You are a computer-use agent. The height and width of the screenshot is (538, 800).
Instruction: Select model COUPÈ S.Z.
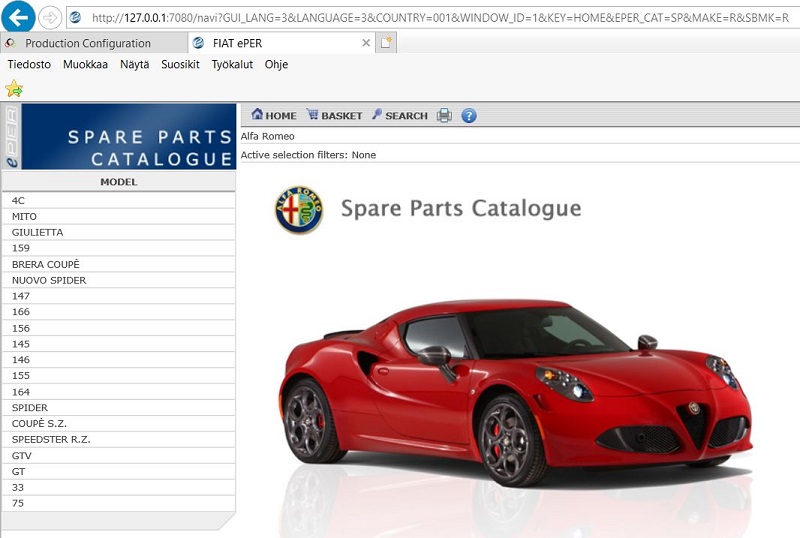click(118, 424)
